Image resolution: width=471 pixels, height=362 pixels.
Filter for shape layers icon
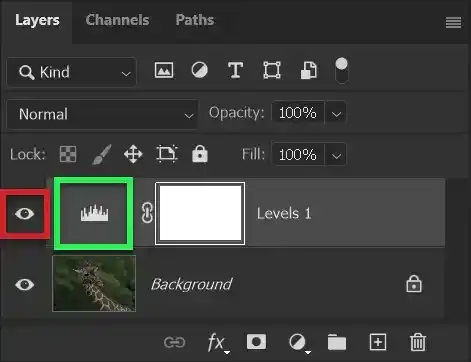(x=272, y=70)
